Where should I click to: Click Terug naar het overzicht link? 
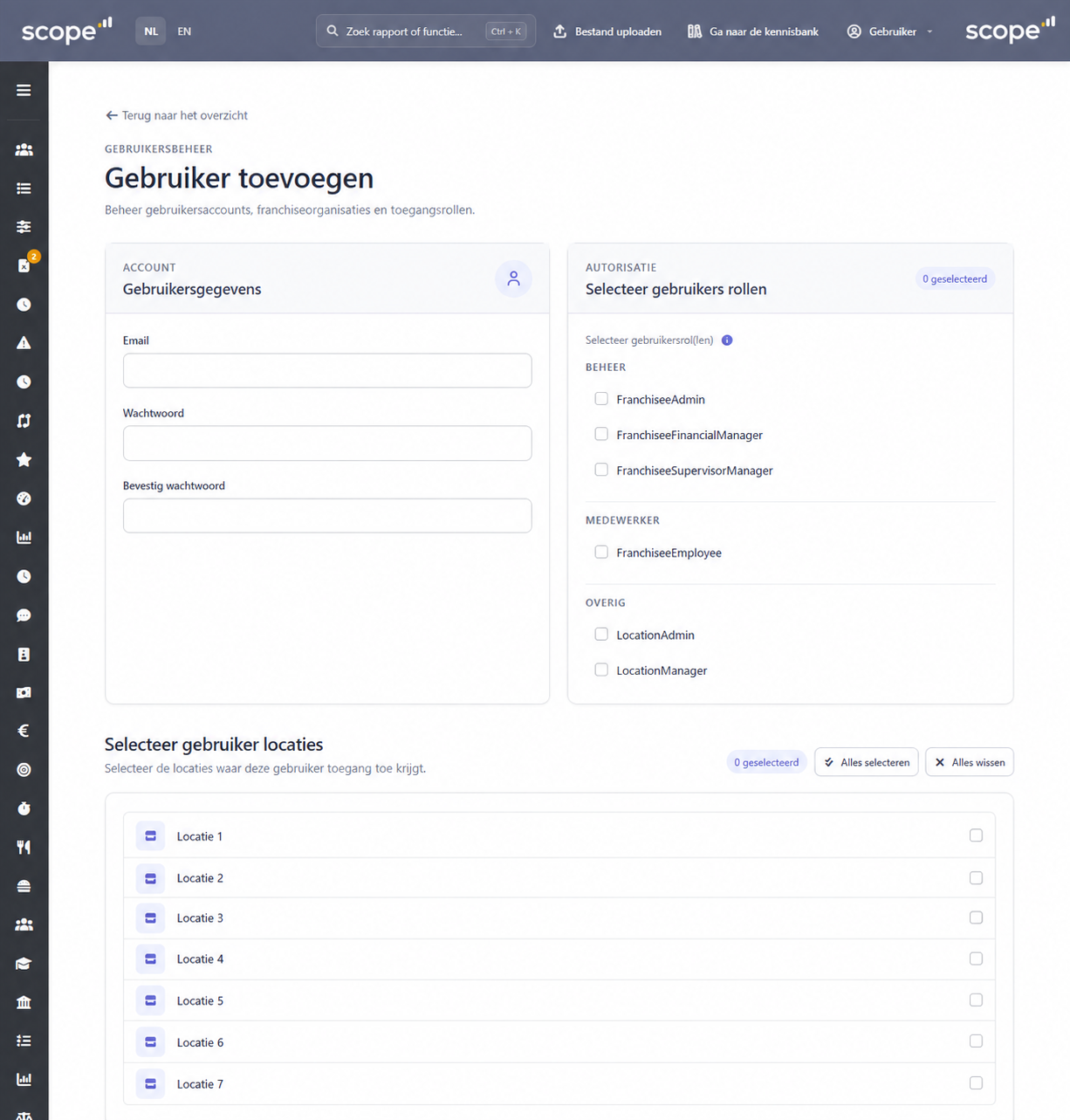(176, 115)
